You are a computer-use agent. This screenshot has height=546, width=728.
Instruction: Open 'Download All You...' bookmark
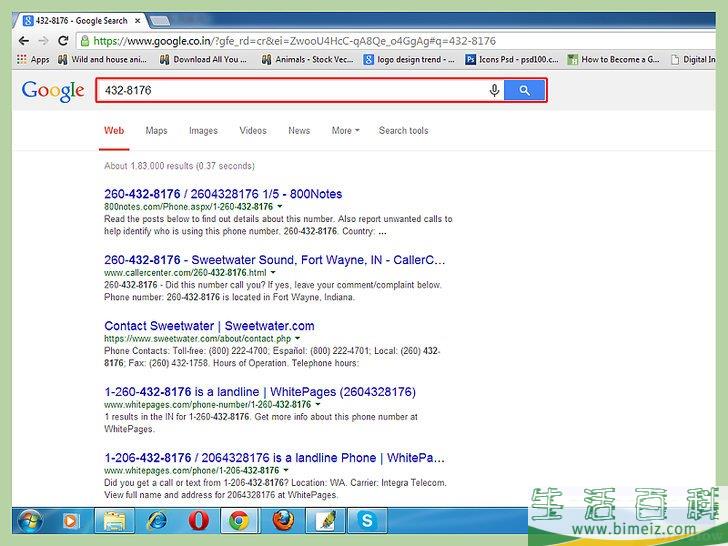203,59
